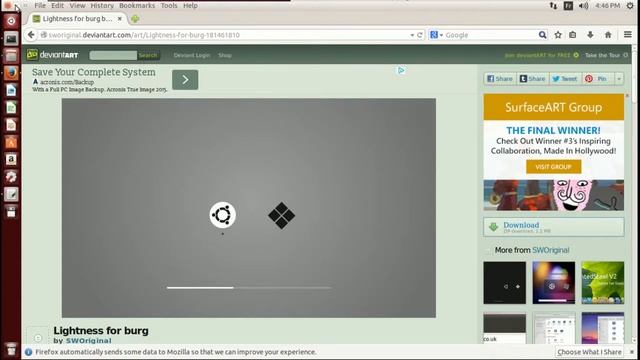This screenshot has width=640, height=360.
Task: Select the Lightness for burg tab
Action: (77, 19)
